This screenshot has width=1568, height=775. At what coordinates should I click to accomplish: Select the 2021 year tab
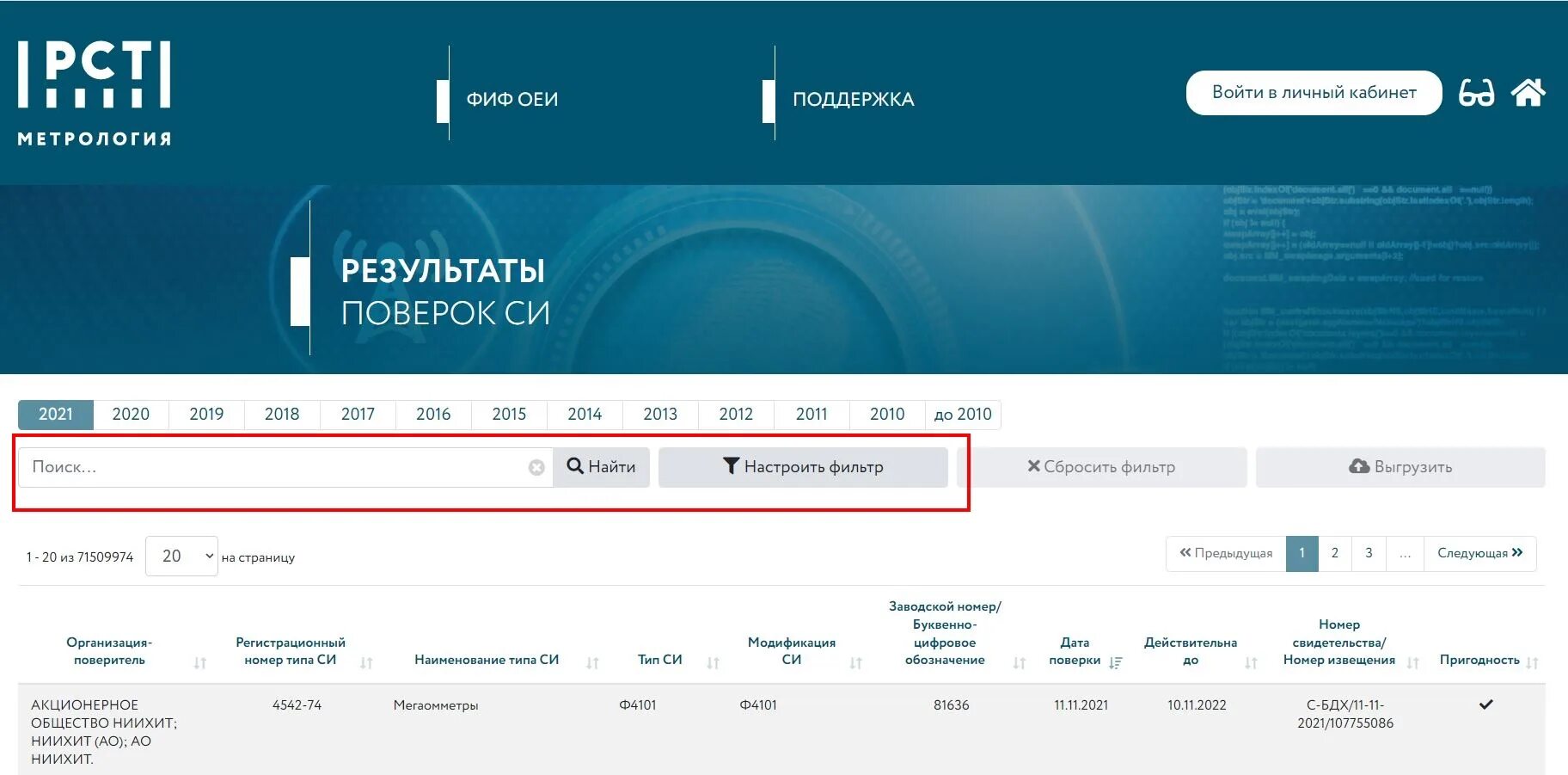56,414
